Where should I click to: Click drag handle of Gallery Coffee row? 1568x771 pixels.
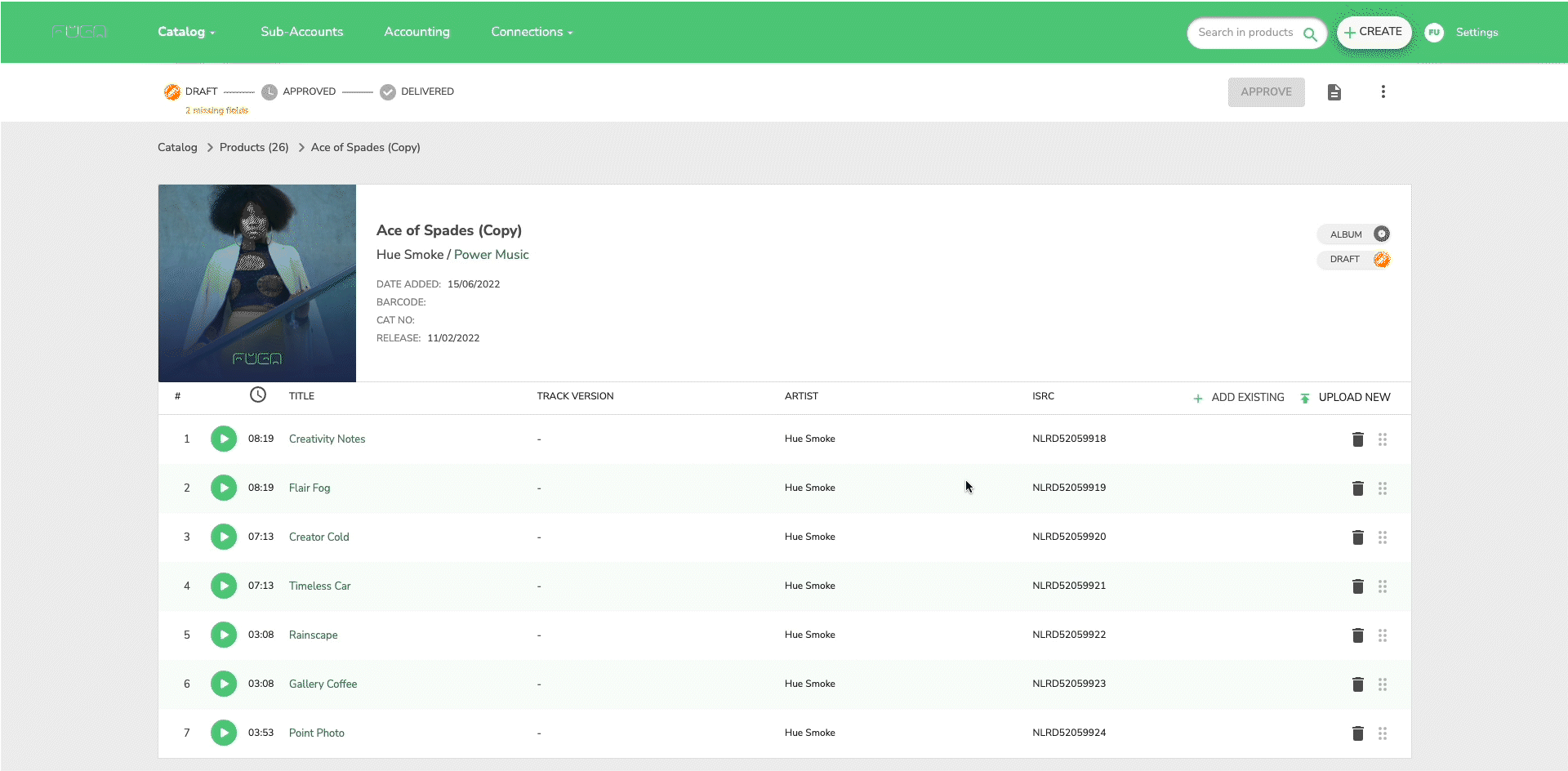point(1383,684)
